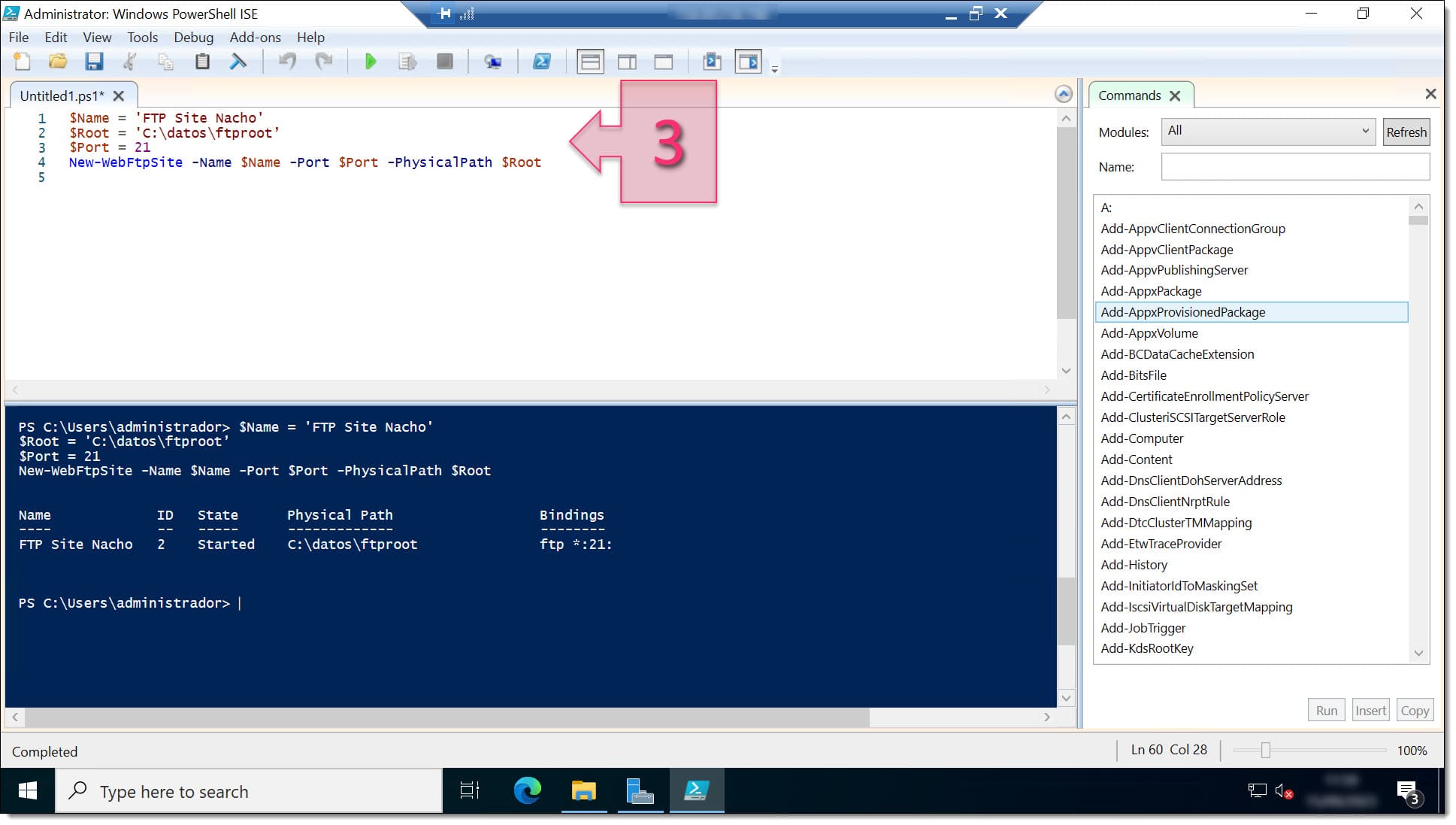
Task: Open New Remote PowerShell Tab icon
Action: [x=492, y=62]
